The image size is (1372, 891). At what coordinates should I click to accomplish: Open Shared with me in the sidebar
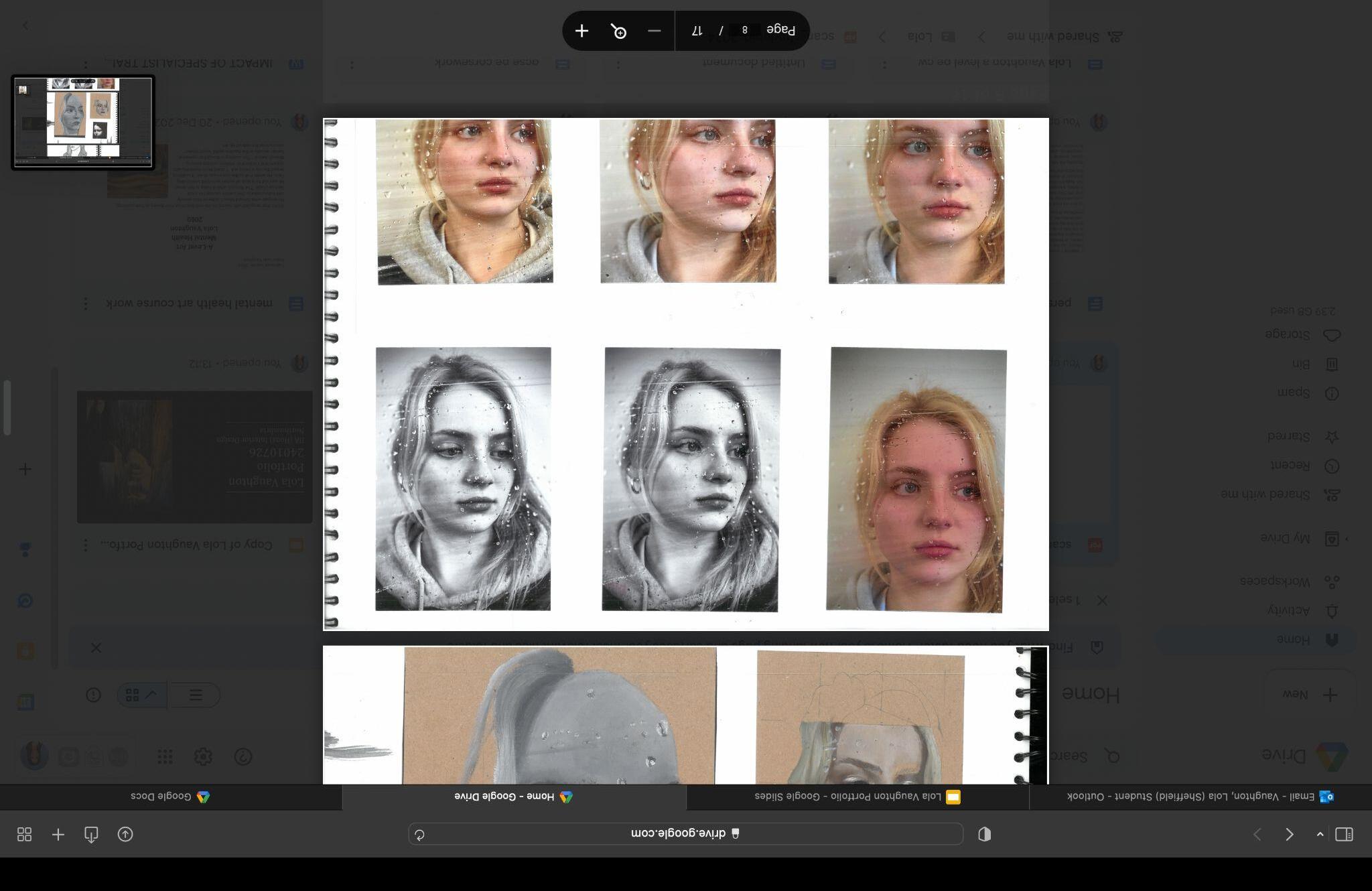point(1280,494)
